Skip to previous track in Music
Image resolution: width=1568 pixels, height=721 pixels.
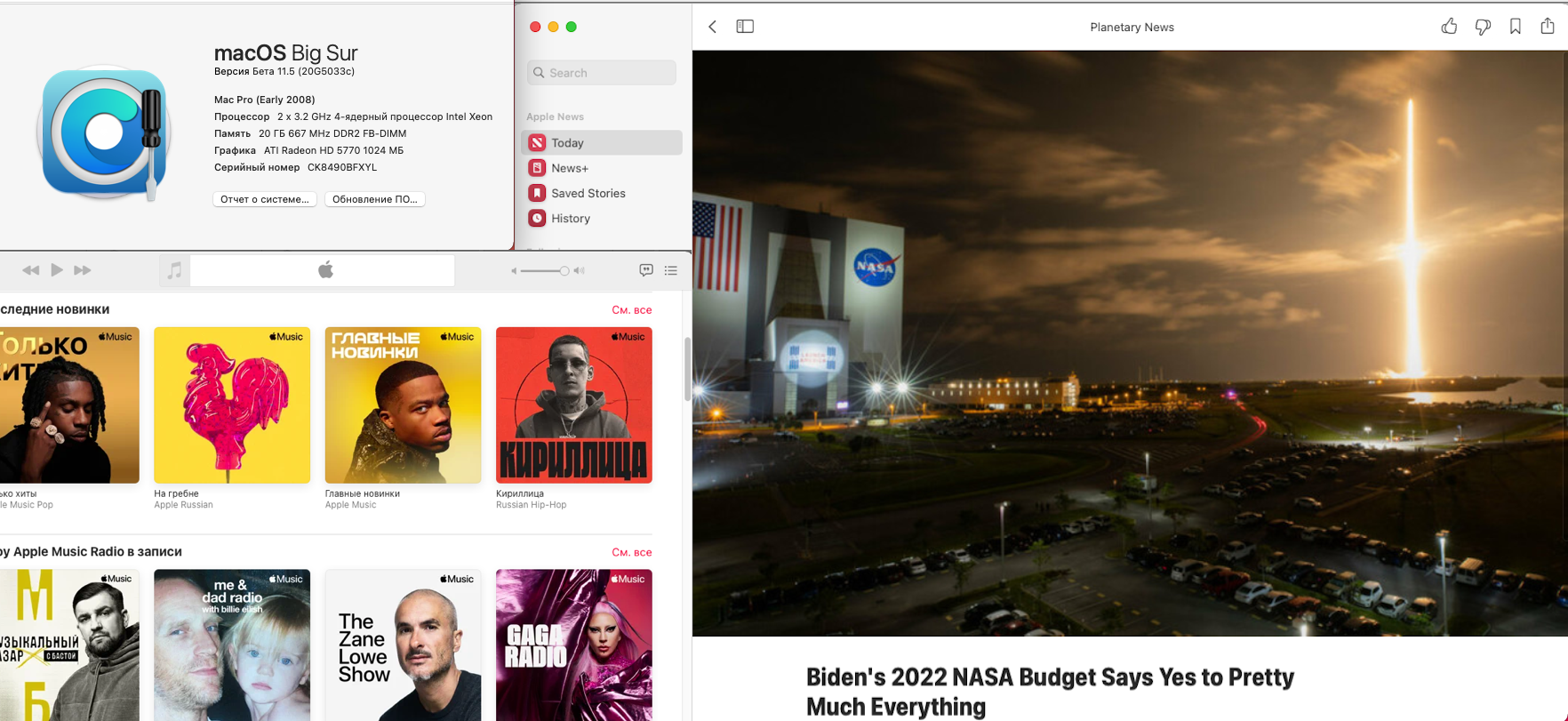30,270
